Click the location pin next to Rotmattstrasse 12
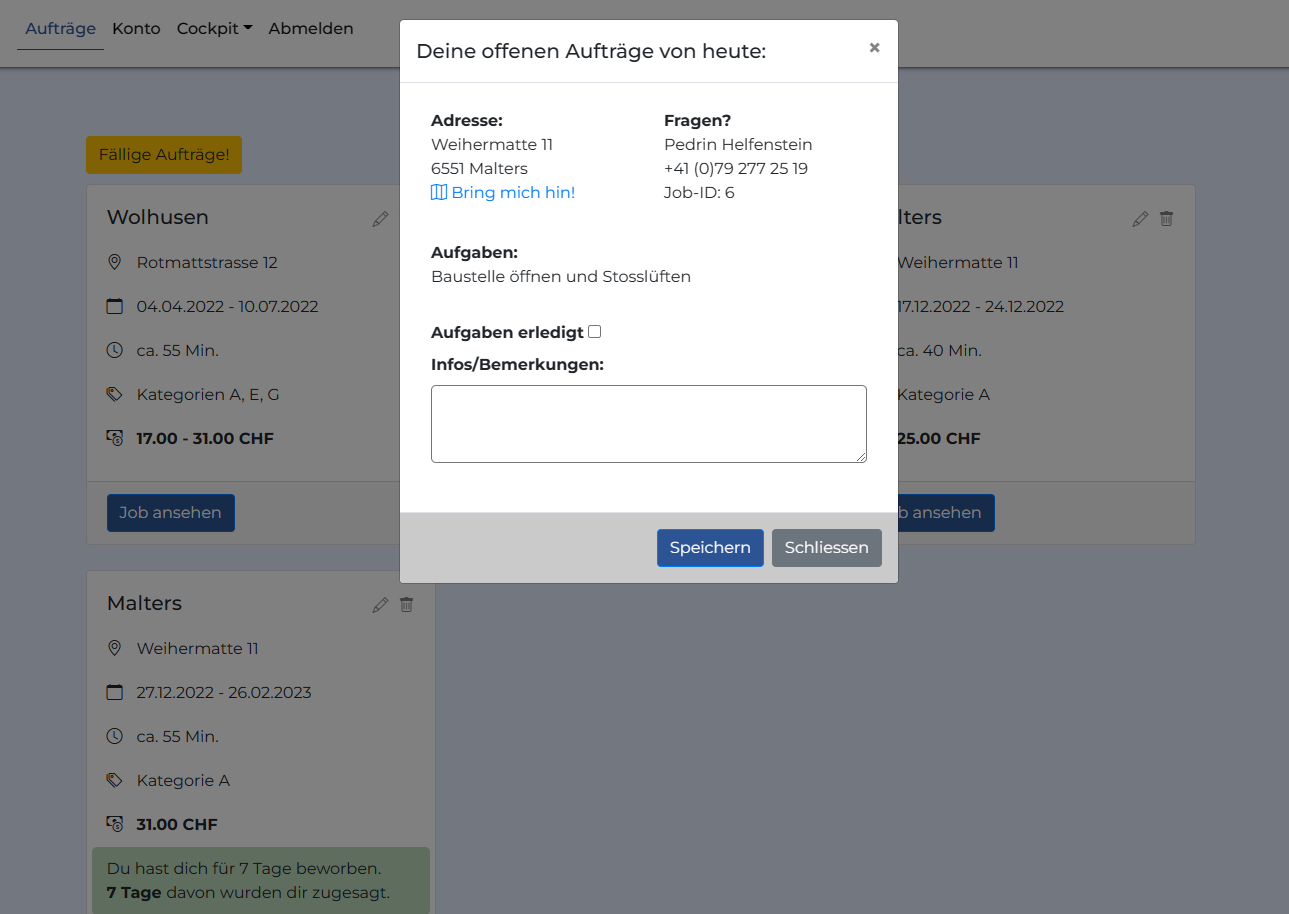1289x914 pixels. (115, 262)
